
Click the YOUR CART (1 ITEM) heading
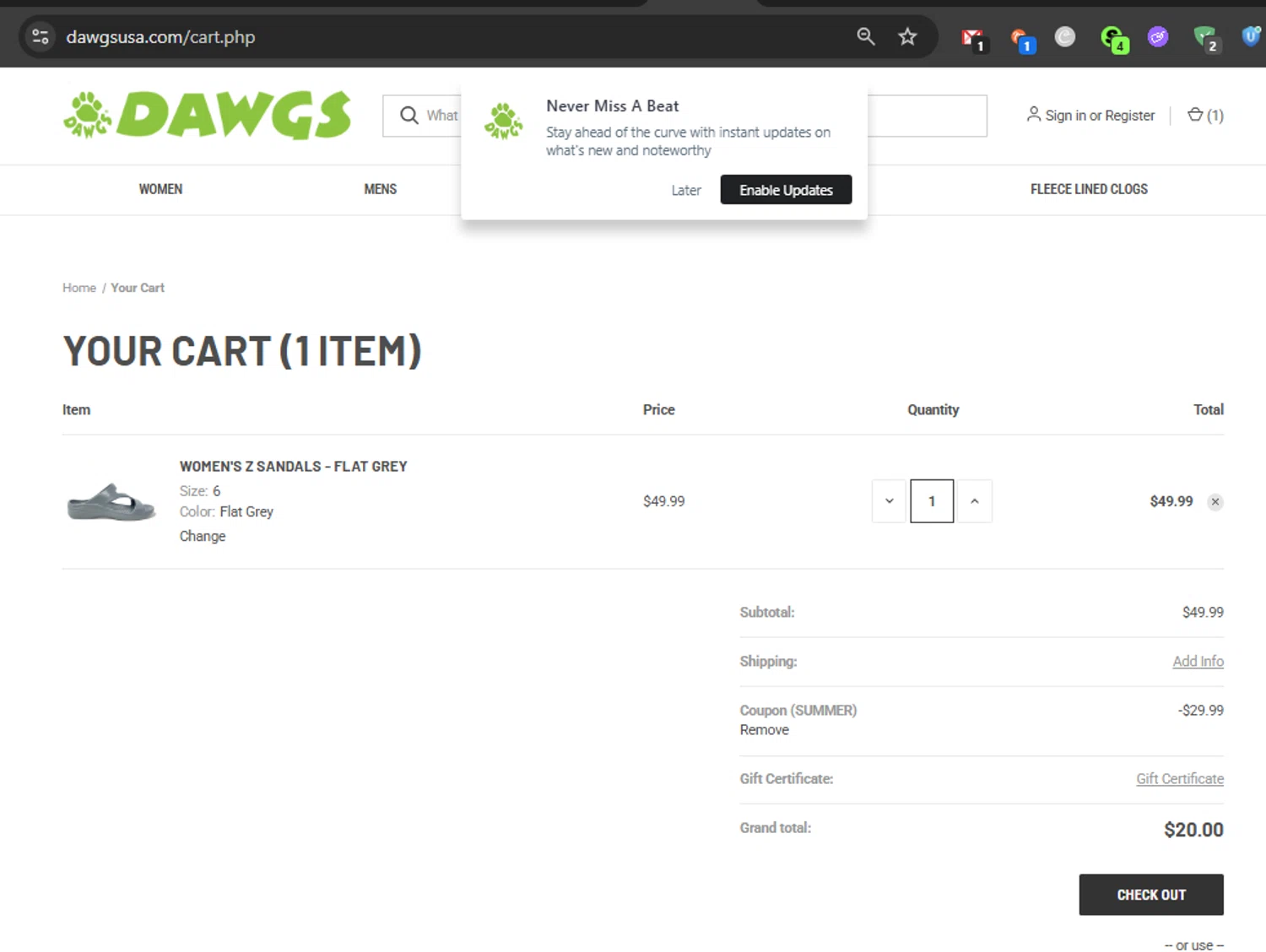click(242, 351)
